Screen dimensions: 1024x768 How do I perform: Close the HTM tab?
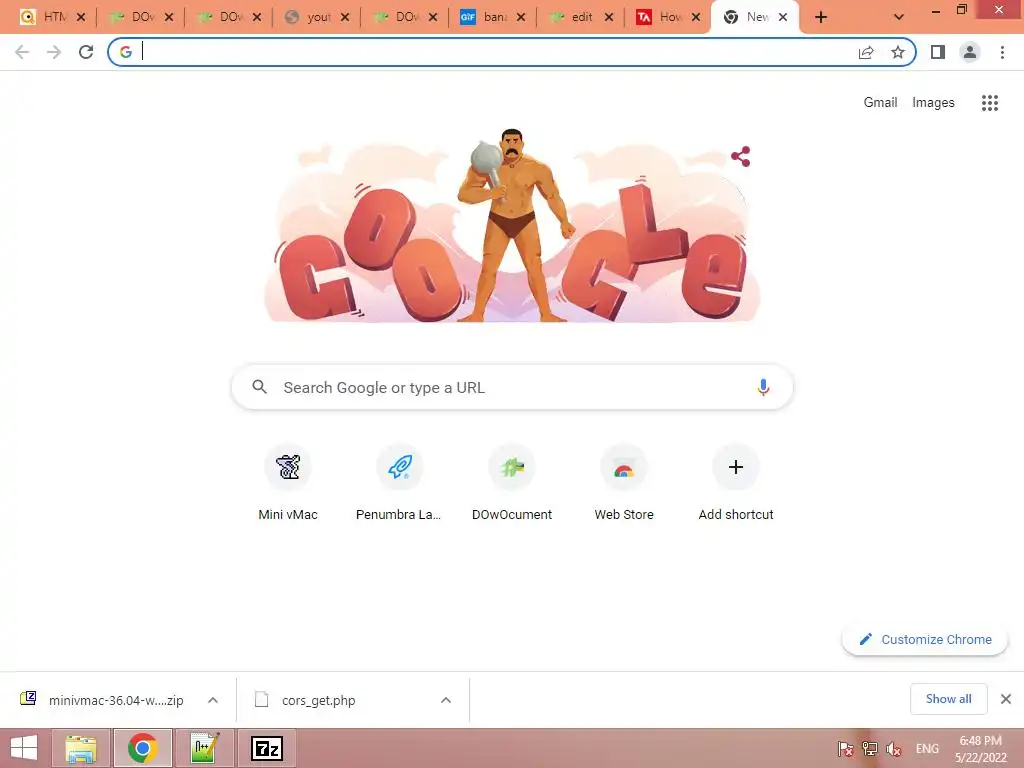[x=81, y=17]
